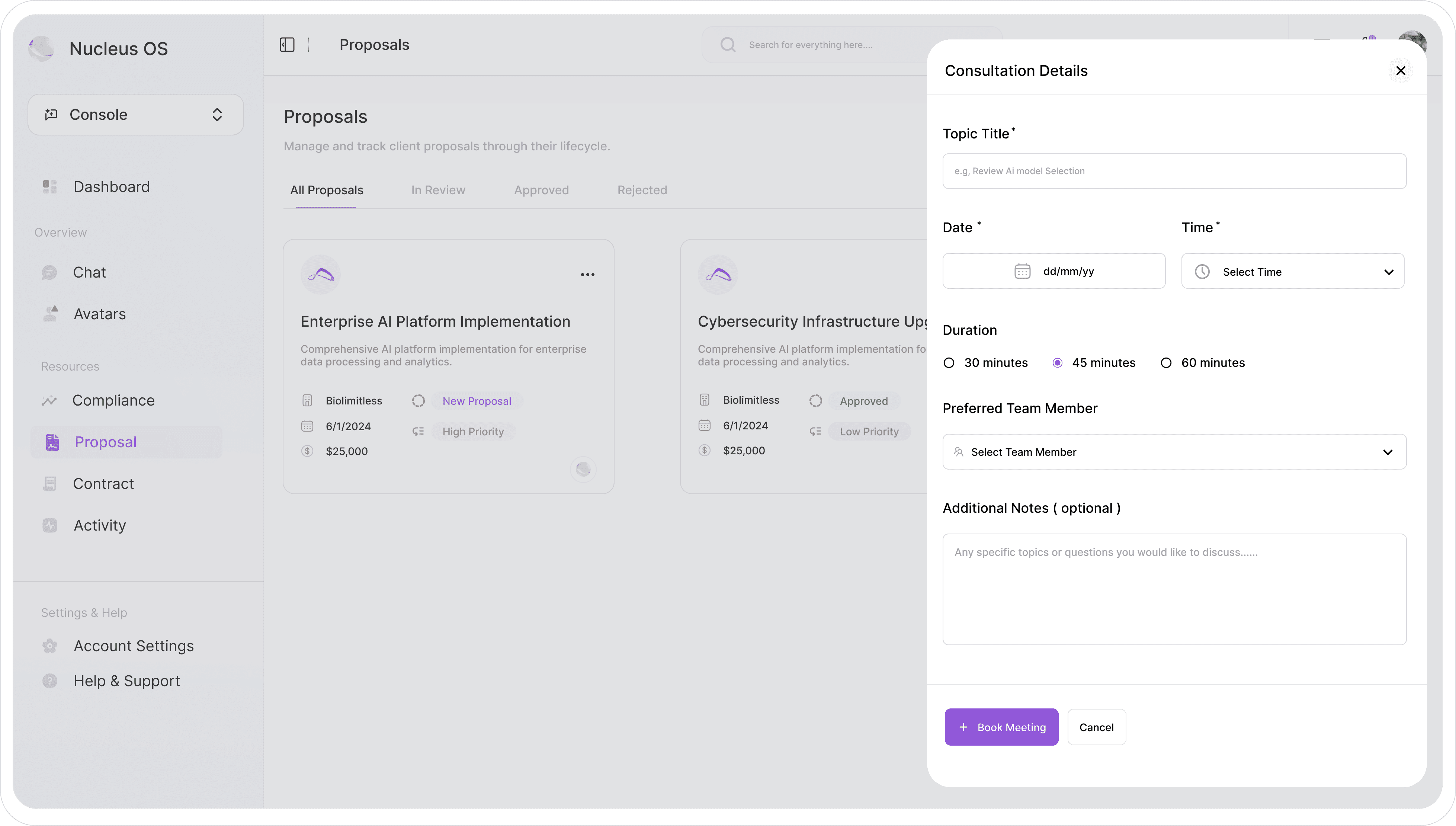Click the calendar icon in Date field
The height and width of the screenshot is (826, 1456).
(1022, 271)
